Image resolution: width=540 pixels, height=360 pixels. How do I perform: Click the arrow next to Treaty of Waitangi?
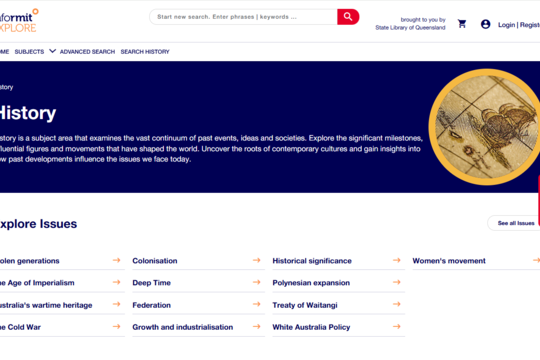(397, 304)
